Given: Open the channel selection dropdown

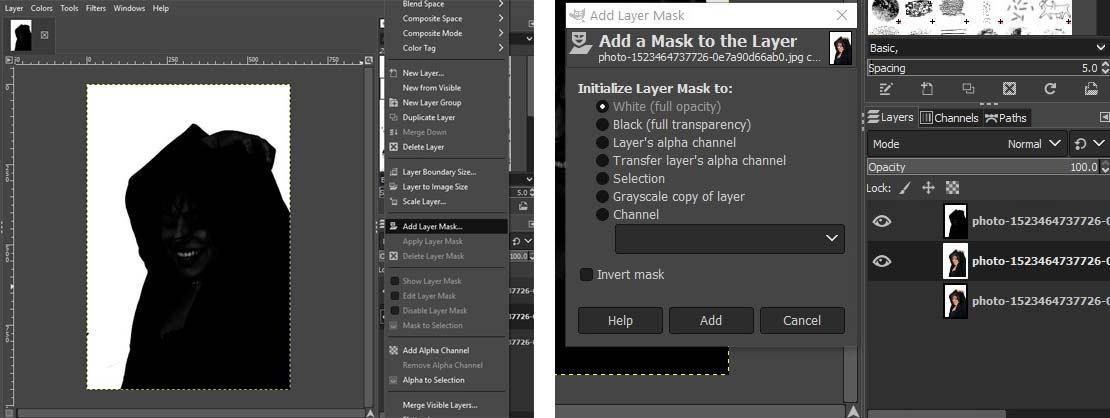Looking at the screenshot, I should 730,239.
